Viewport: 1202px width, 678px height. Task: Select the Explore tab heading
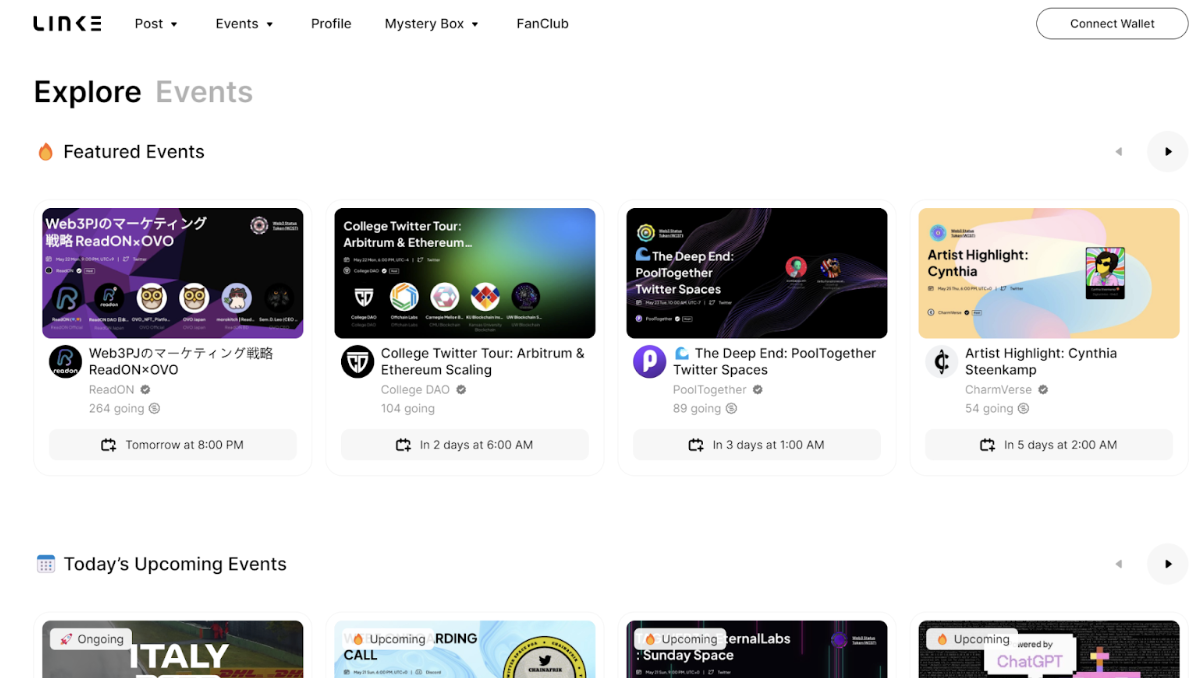[x=88, y=92]
